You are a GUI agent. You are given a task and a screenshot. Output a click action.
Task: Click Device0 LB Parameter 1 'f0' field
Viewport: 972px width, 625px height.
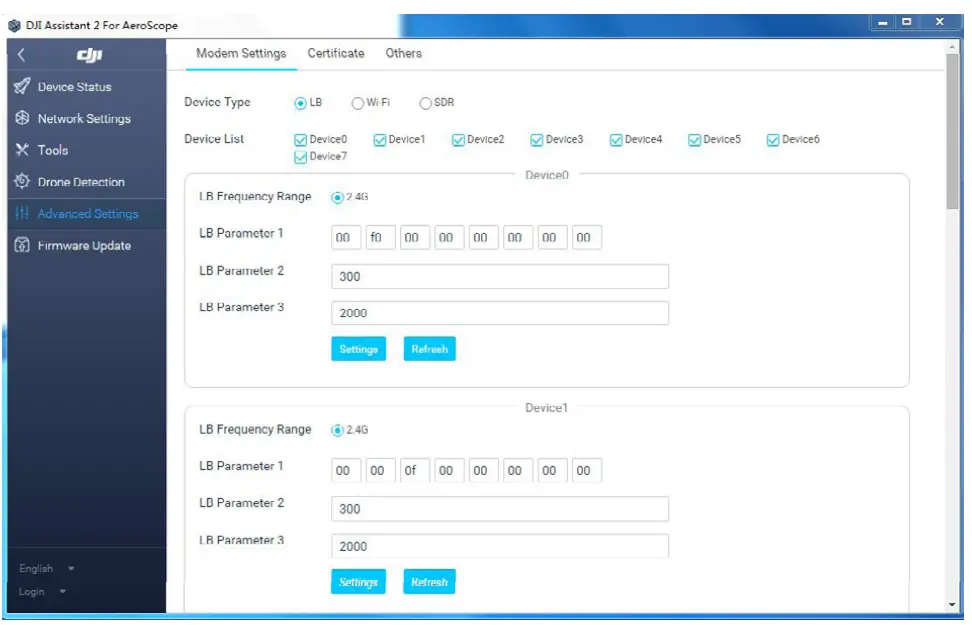point(381,237)
